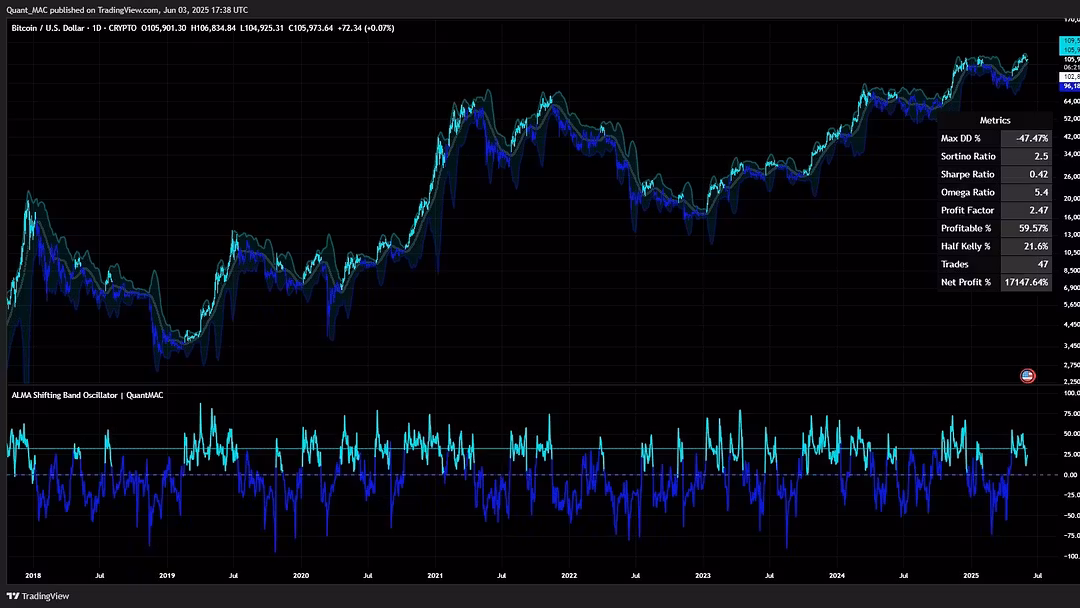Click the Sharpe Ratio value 0.42
Viewport: 1080px width, 608px height.
click(1039, 174)
